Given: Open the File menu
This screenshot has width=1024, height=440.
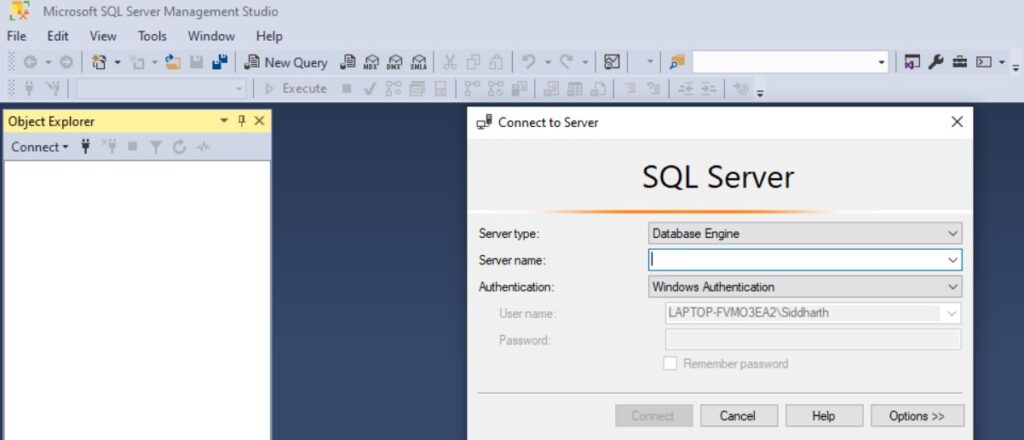Looking at the screenshot, I should click(16, 36).
